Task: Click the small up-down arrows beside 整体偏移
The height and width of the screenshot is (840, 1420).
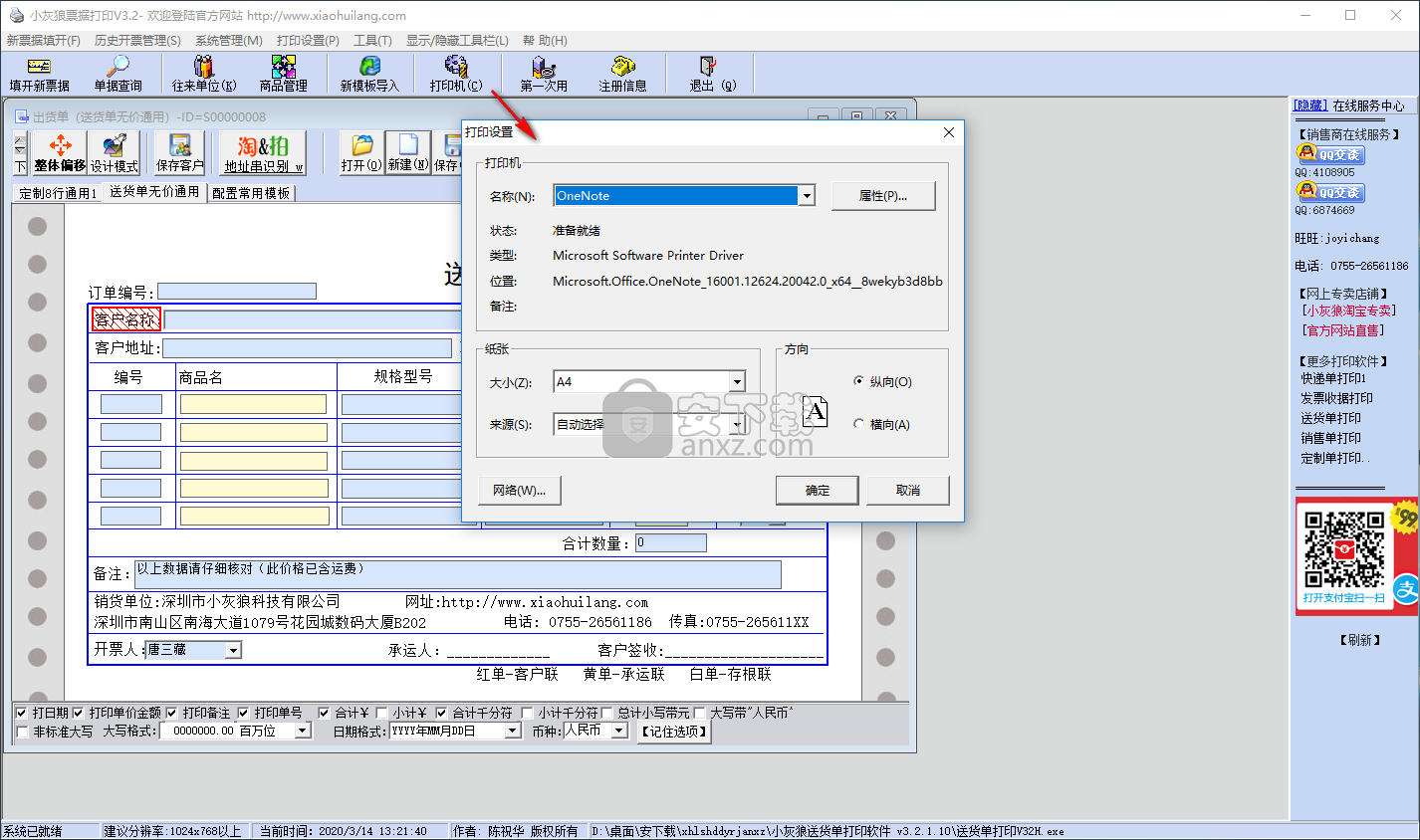Action: point(20,144)
